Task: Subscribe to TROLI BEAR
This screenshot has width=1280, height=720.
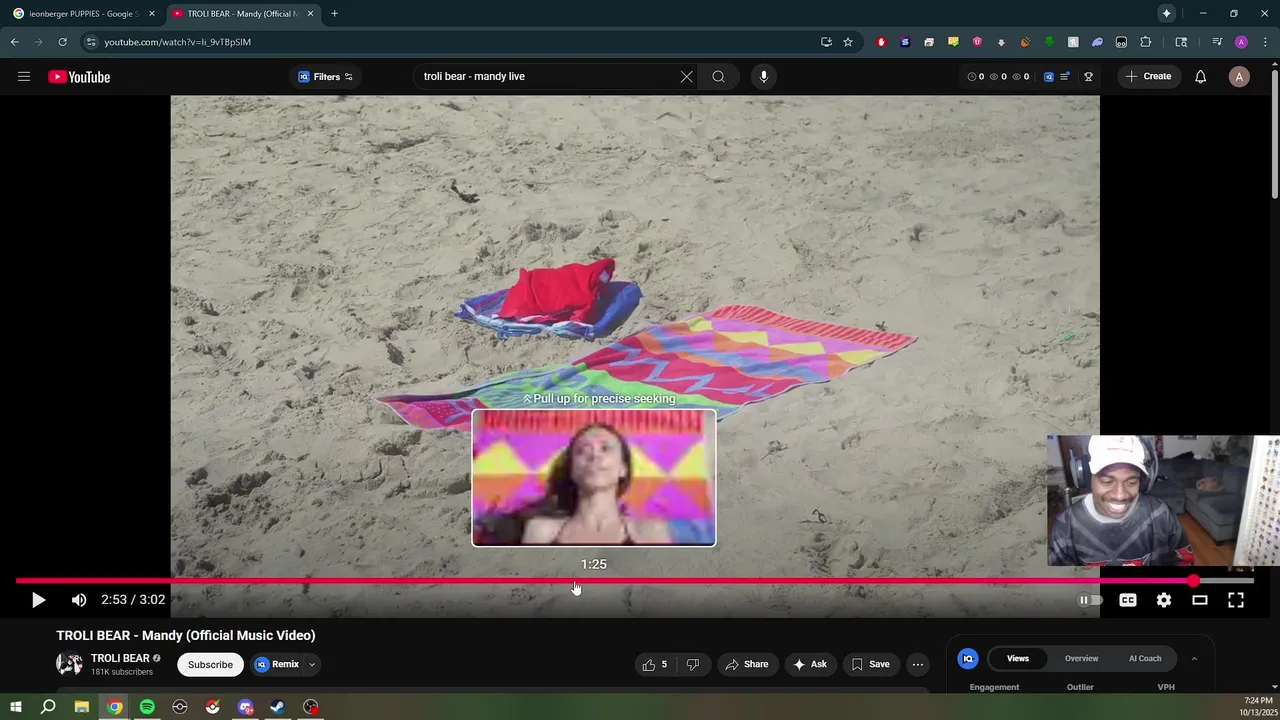Action: coord(210,664)
